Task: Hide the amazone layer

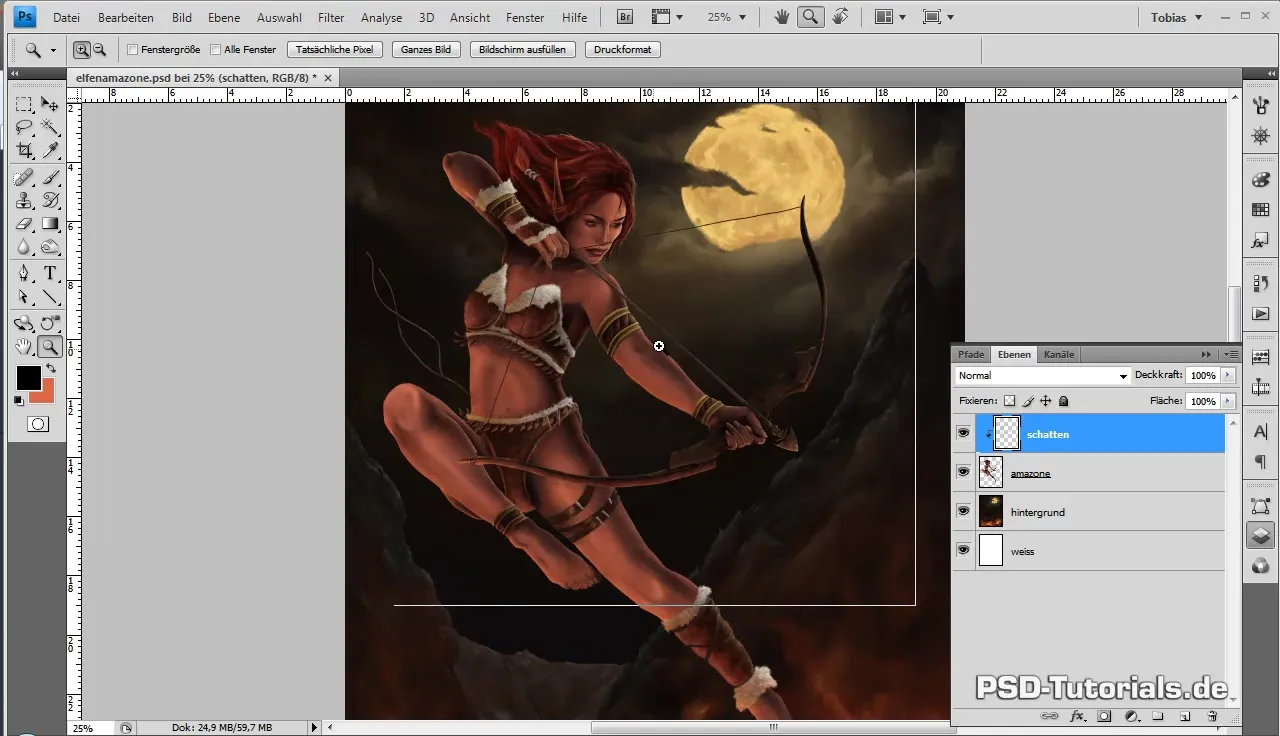Action: coord(963,472)
